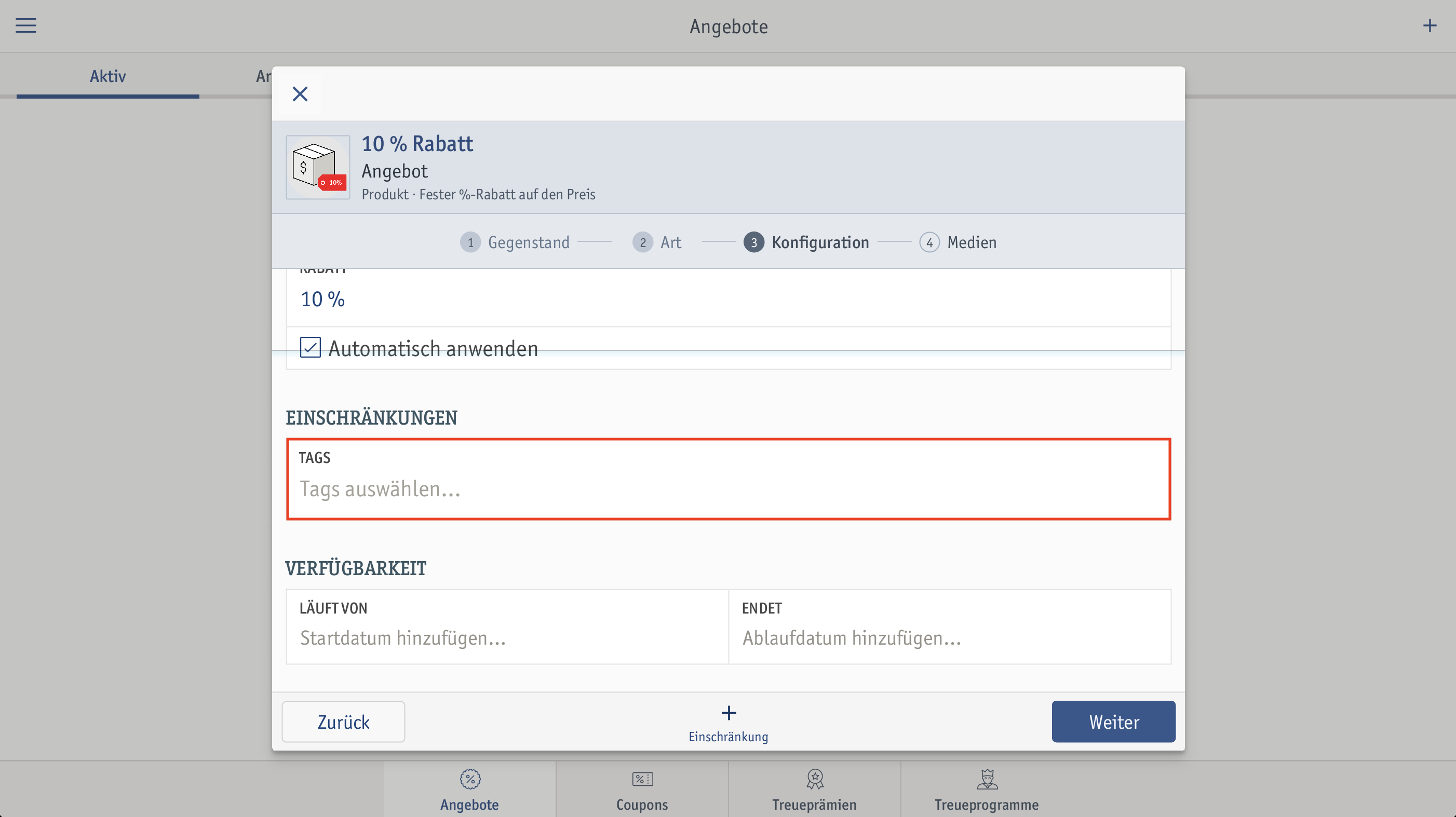
Task: Open the hamburger menu icon
Action: click(25, 26)
